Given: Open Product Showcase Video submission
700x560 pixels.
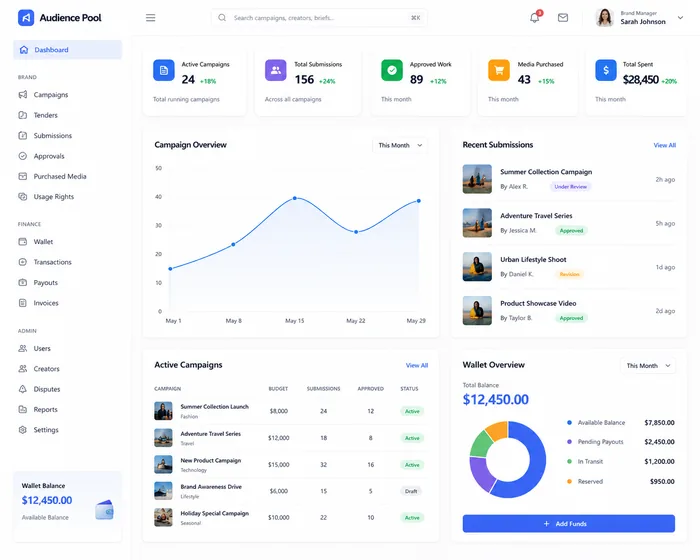Looking at the screenshot, I should pos(569,310).
